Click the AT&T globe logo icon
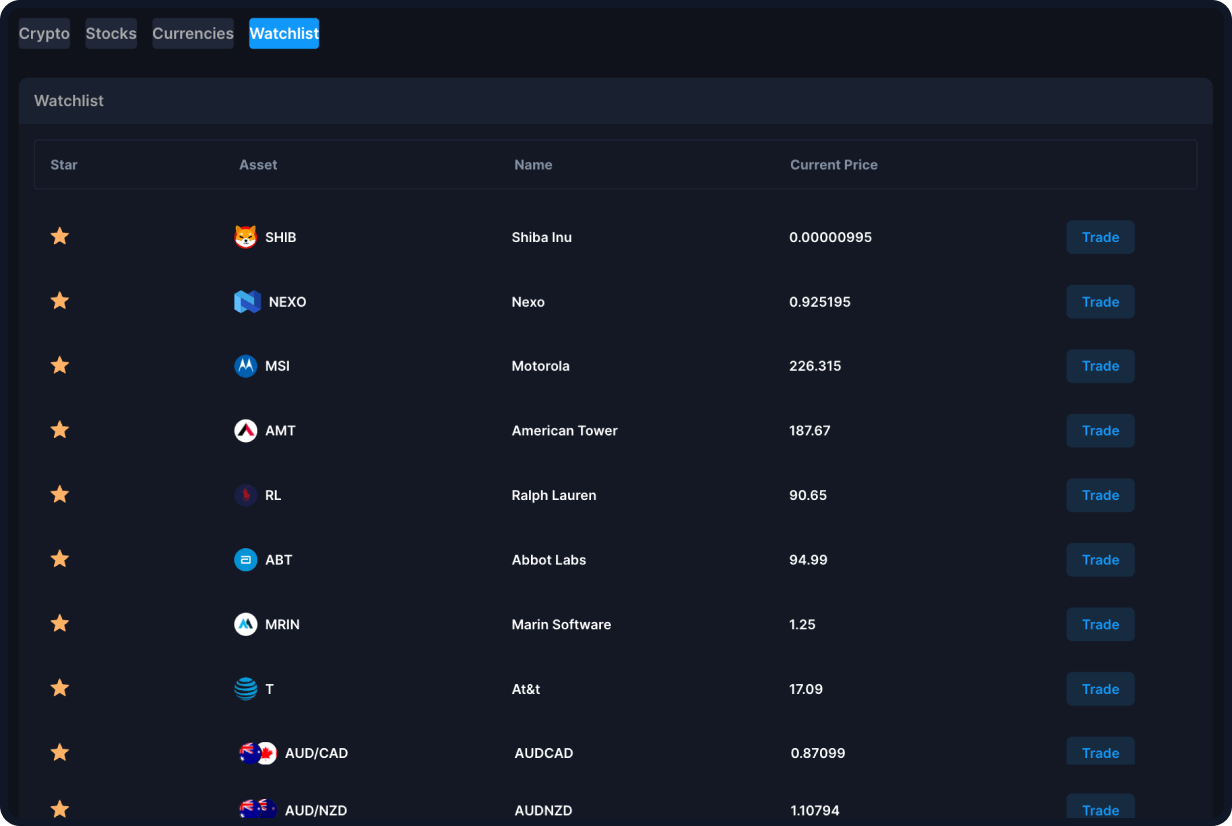The width and height of the screenshot is (1232, 826). (x=246, y=689)
